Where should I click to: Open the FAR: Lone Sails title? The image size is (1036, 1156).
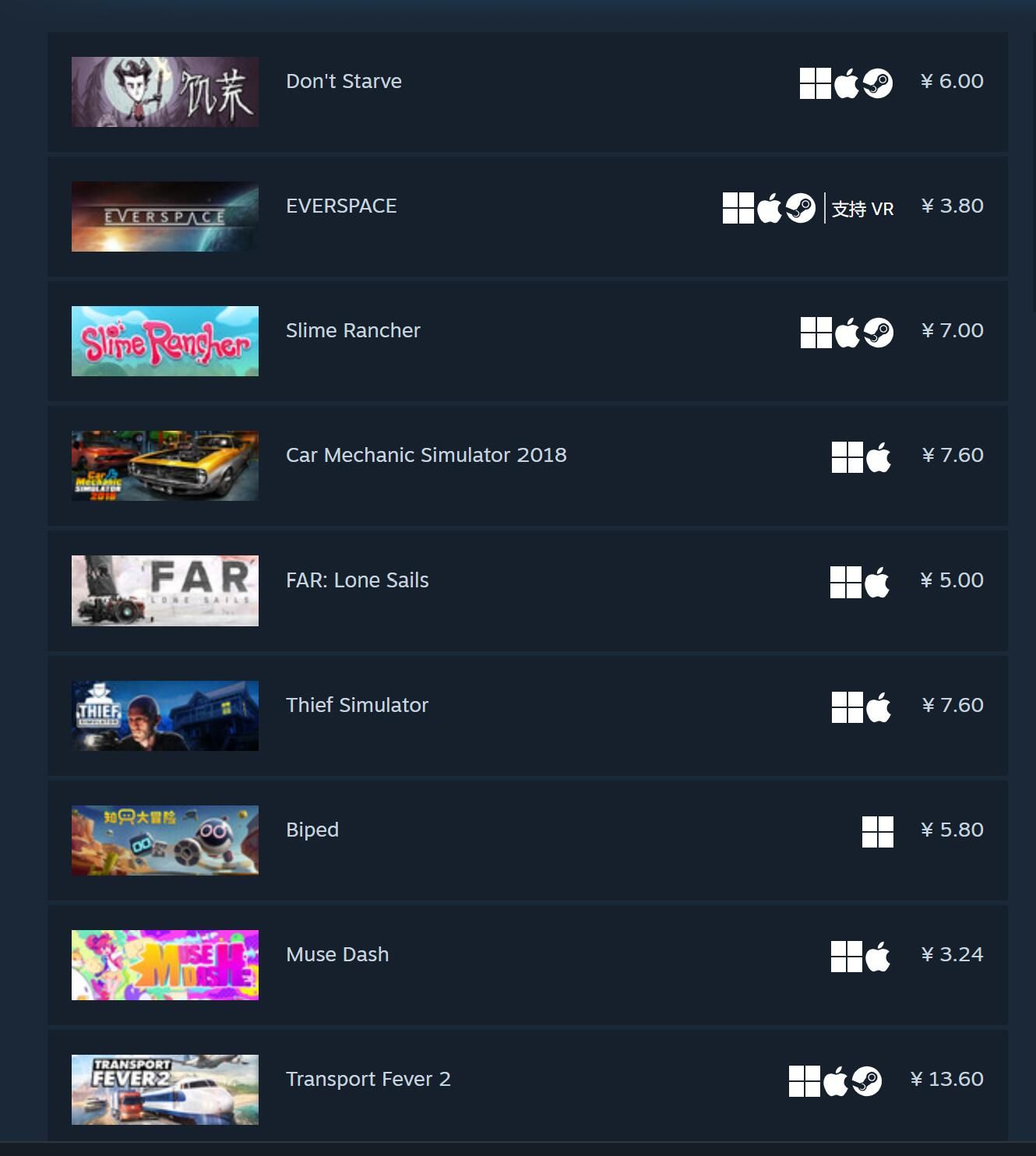(358, 580)
